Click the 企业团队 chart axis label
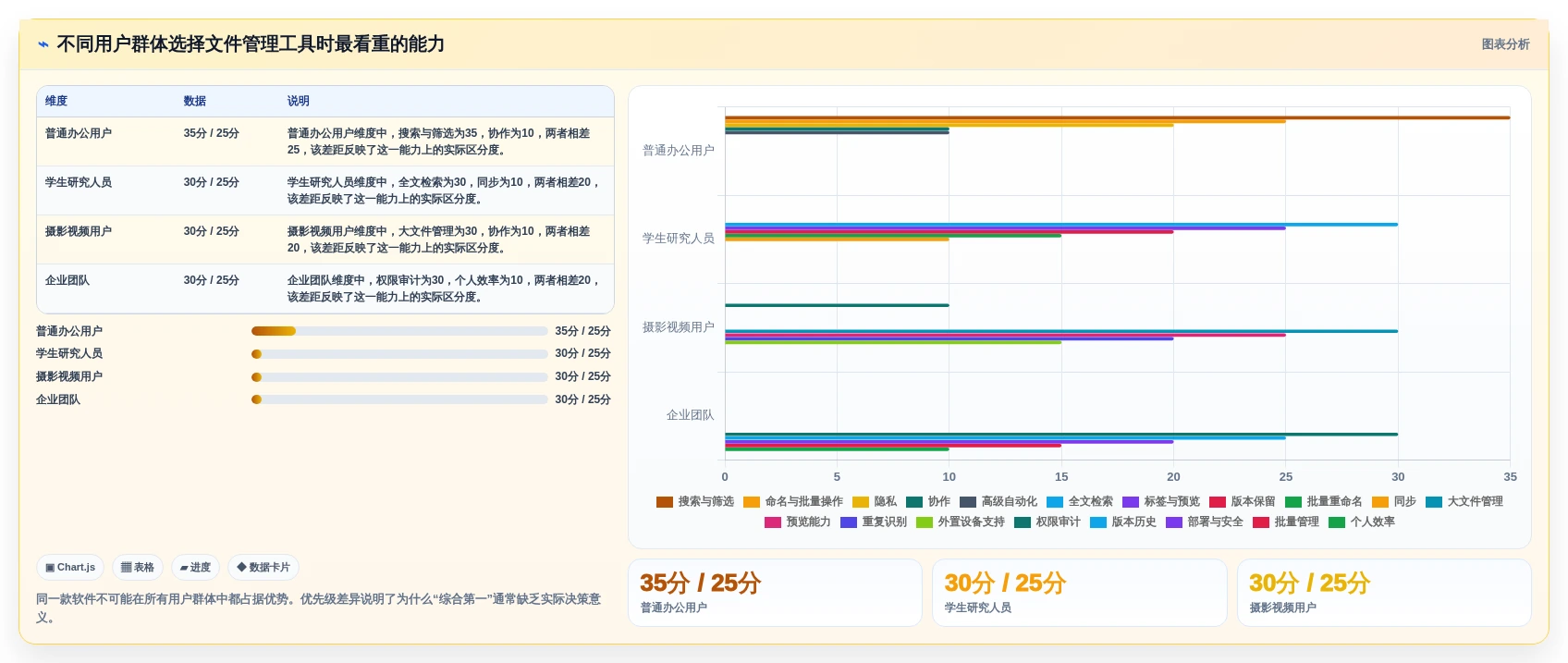The width and height of the screenshot is (1568, 663). (x=690, y=415)
